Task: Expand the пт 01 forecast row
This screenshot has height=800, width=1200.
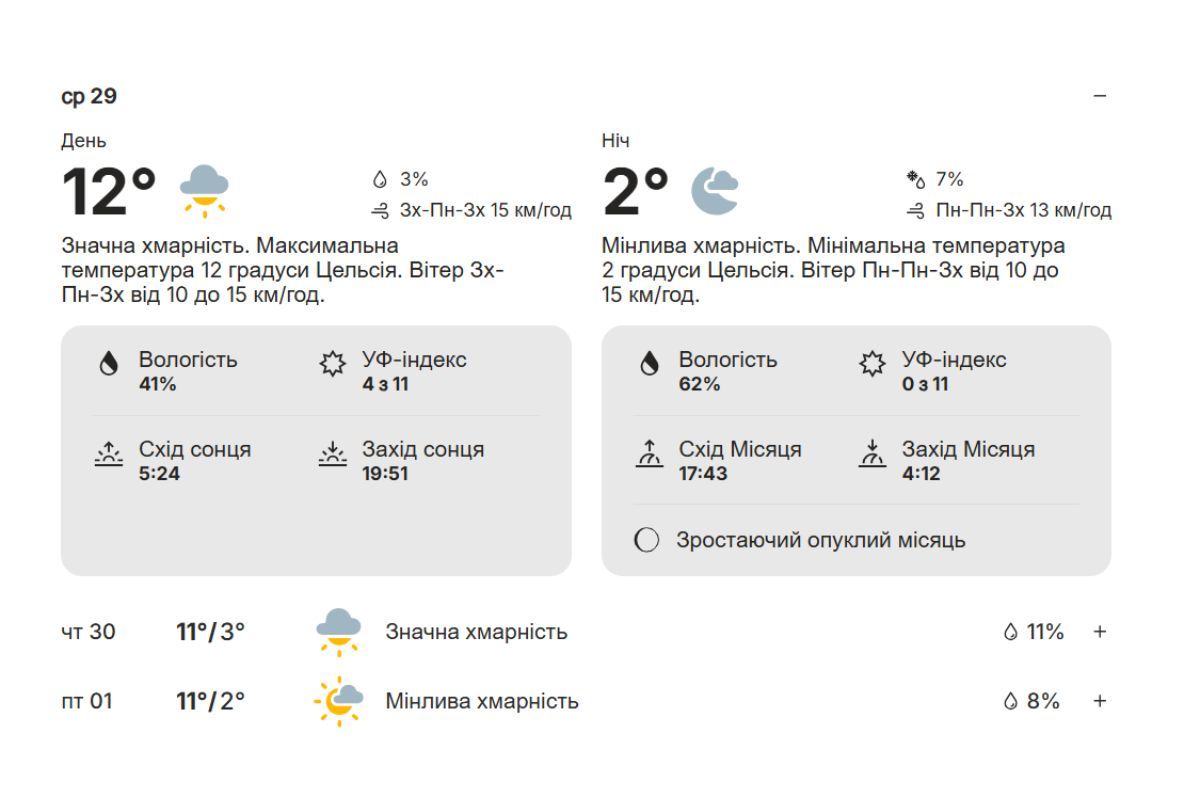Action: click(1100, 701)
